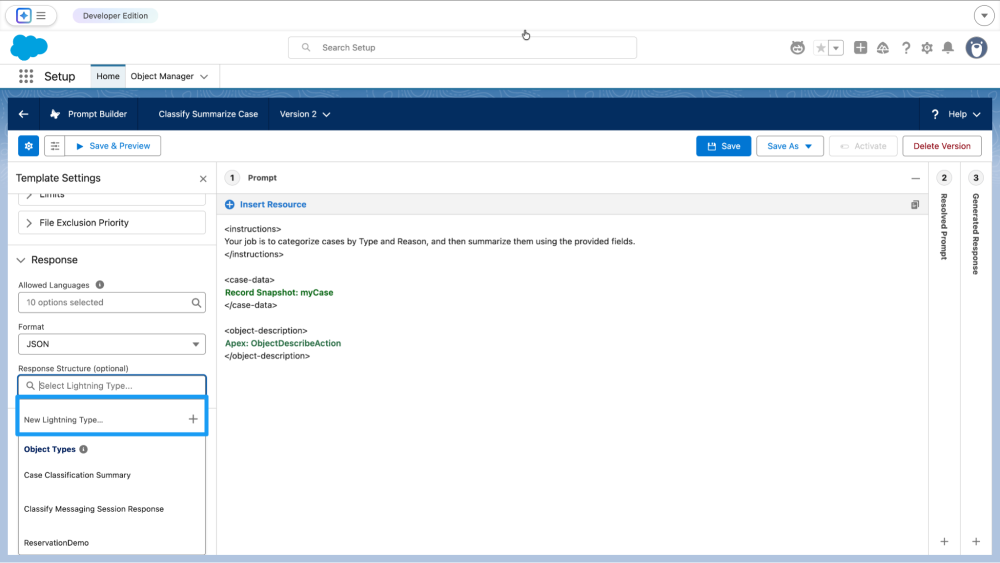Open the Prompt Builder Help menu
This screenshot has height=563, width=1000.
956,114
